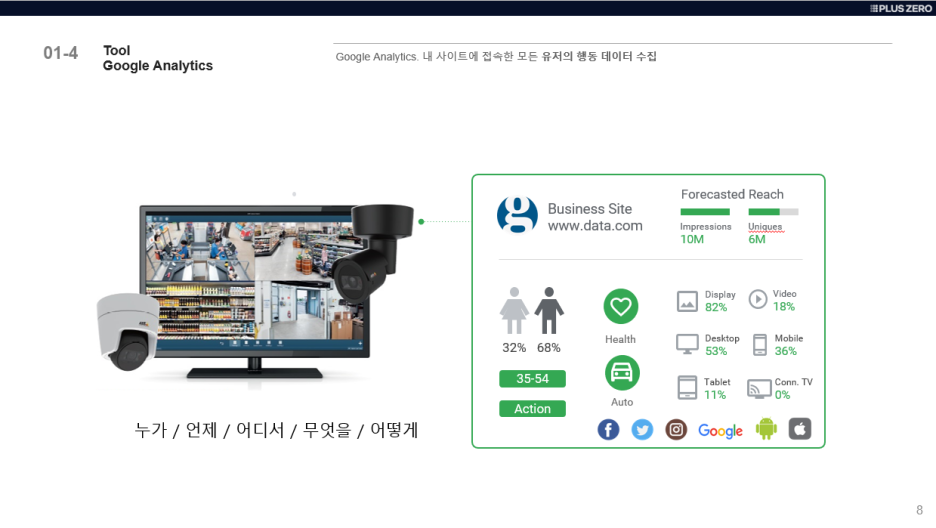Viewport: 936px width, 528px height.
Task: Click the Conn. TV 0% value
Action: click(782, 395)
